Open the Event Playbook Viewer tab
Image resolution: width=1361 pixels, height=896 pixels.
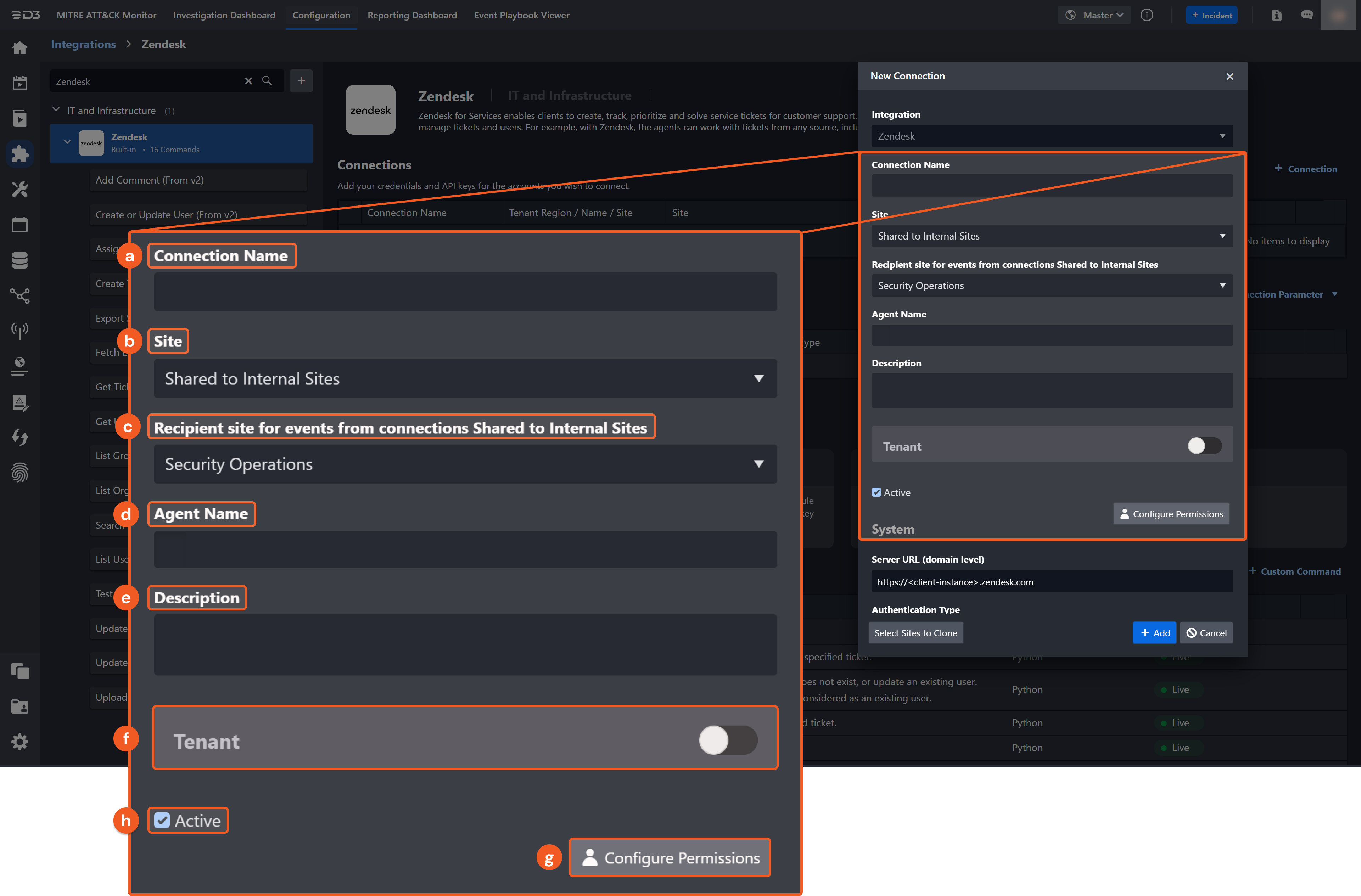pos(521,16)
